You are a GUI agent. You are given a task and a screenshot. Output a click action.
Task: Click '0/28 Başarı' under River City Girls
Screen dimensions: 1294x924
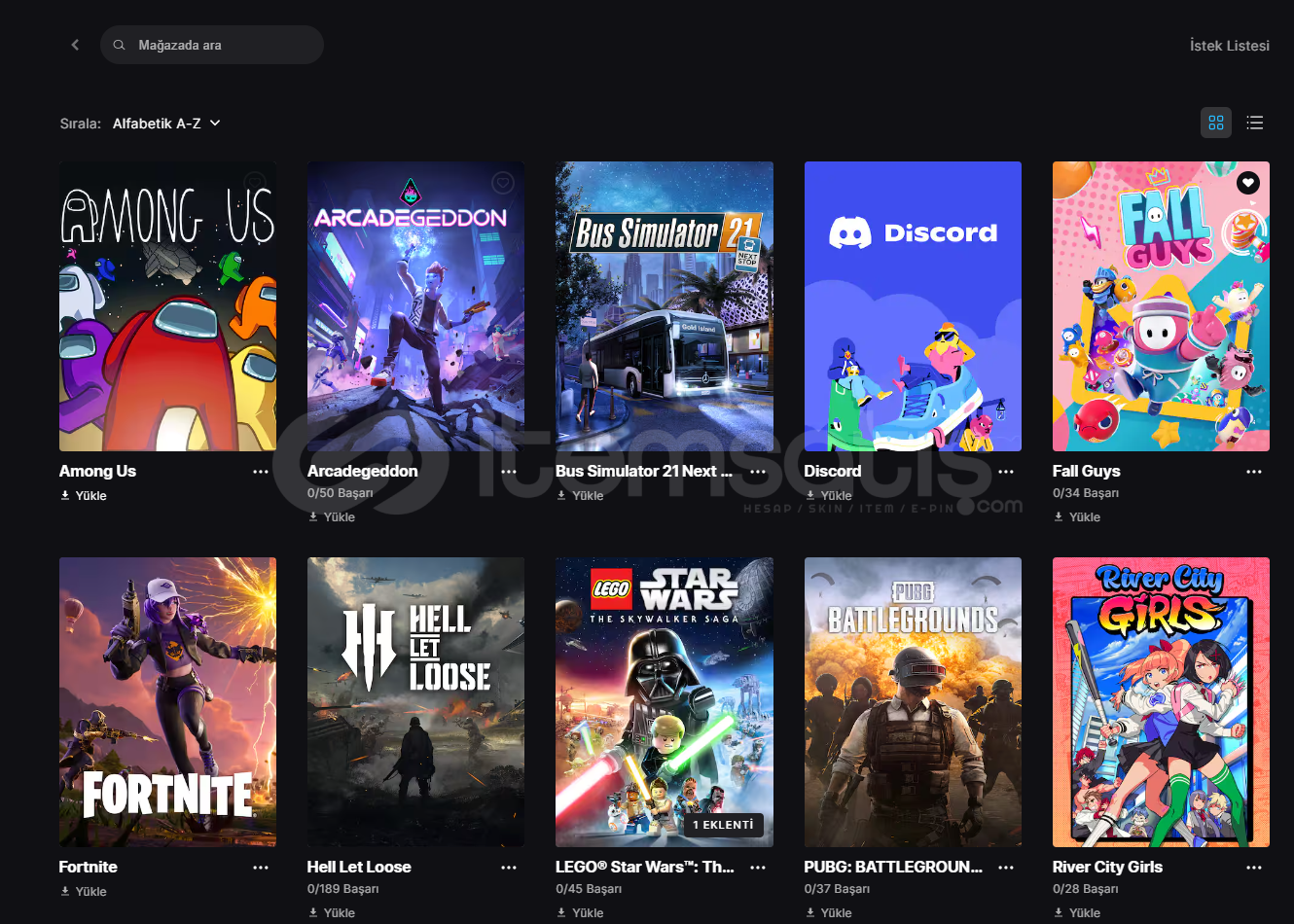(x=1086, y=889)
